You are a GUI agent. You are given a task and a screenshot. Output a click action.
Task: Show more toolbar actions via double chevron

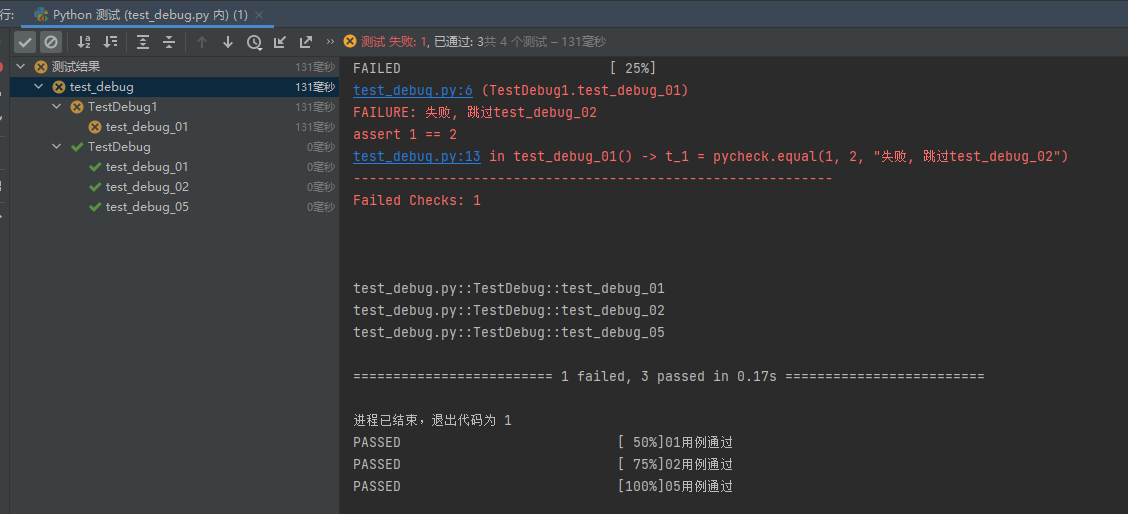pos(330,42)
